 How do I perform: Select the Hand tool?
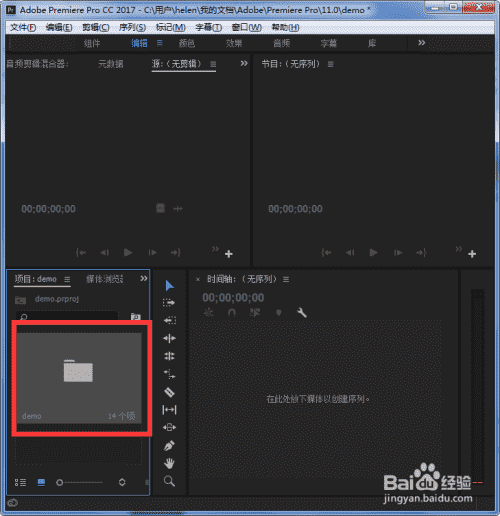[x=169, y=463]
